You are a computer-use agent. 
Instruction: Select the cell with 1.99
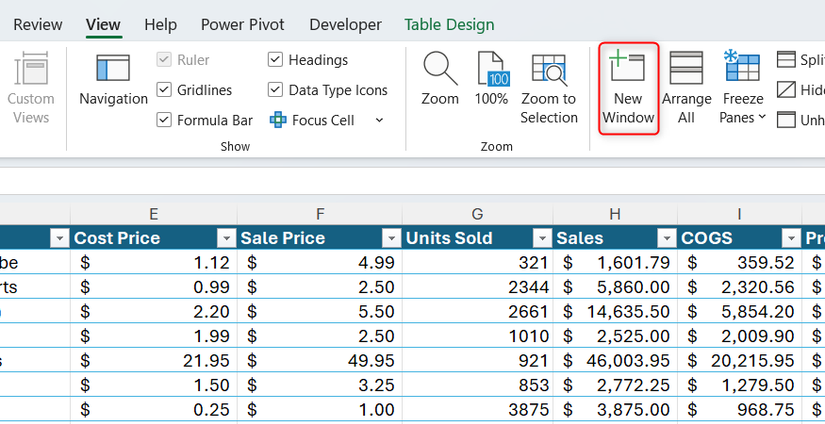(154, 336)
